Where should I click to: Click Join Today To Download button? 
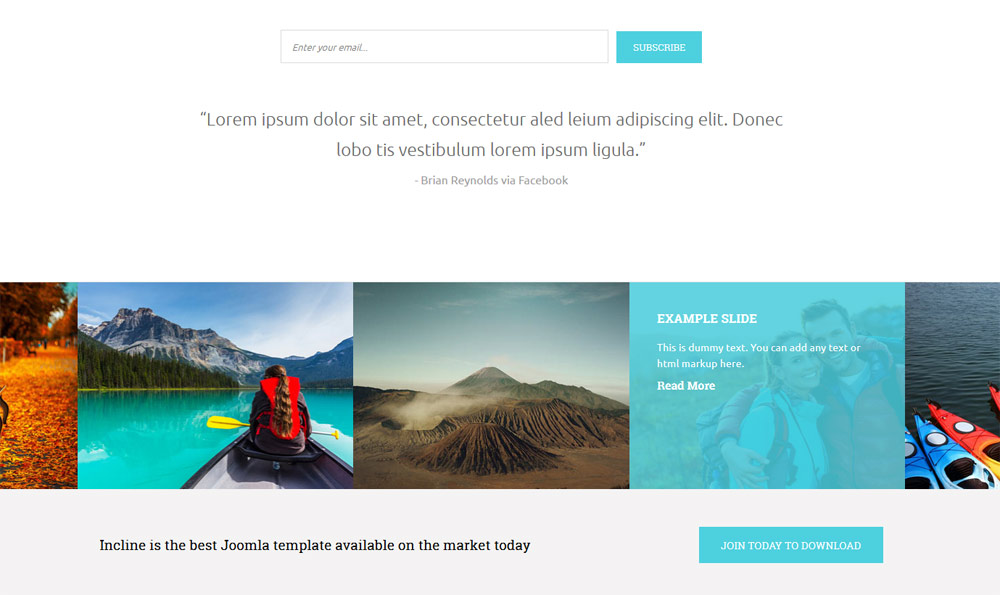[791, 545]
